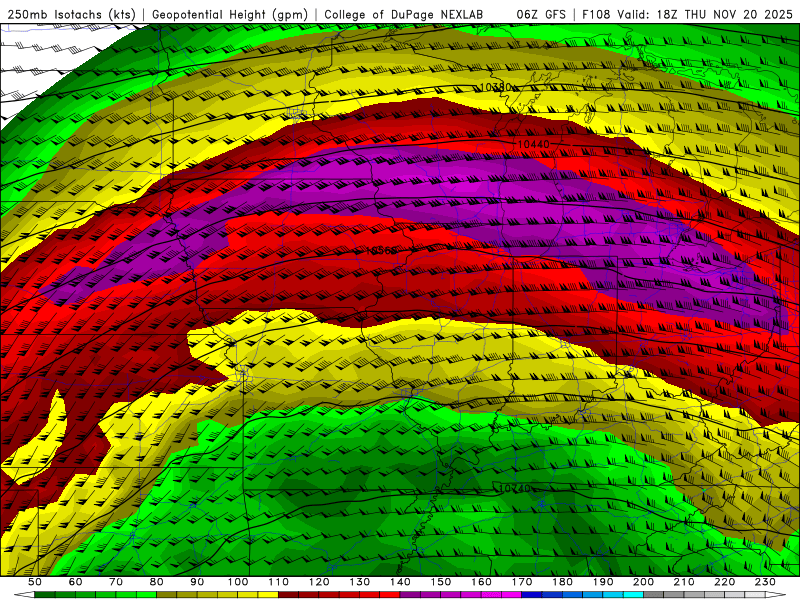800x600 pixels.
Task: Click the 50 value on the color scale
Action: pos(35,582)
